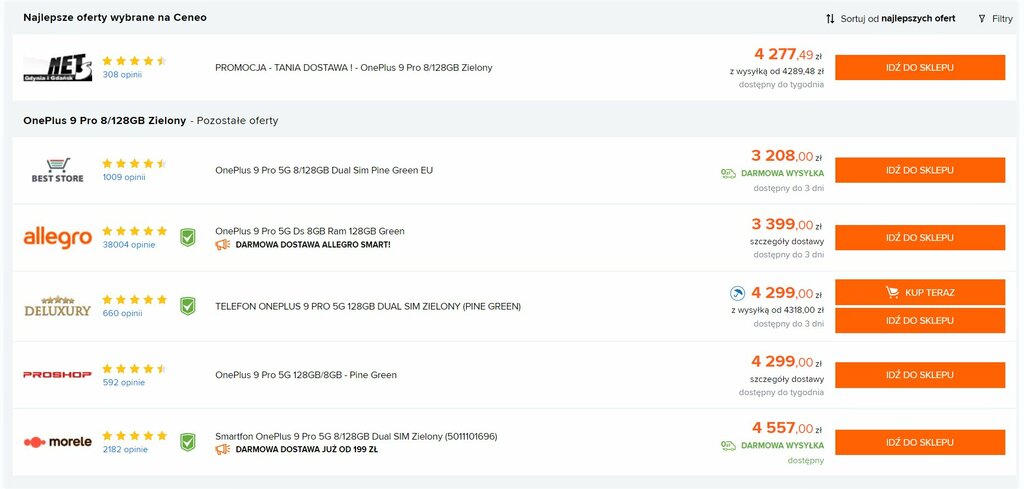Click megaphone icon in Allegro offer

click(223, 245)
